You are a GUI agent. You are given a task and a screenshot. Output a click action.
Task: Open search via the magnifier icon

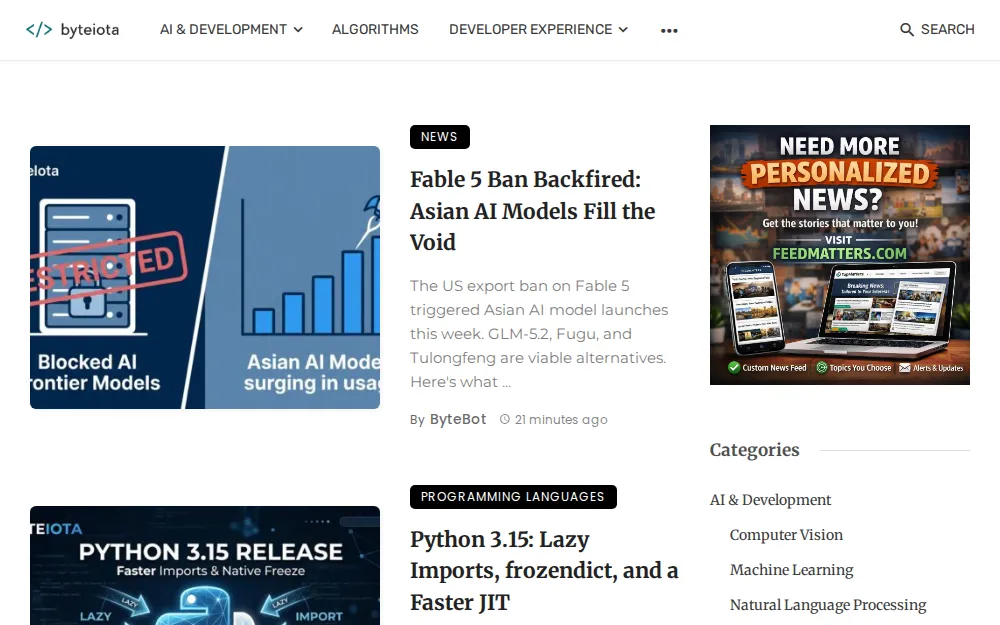[906, 29]
